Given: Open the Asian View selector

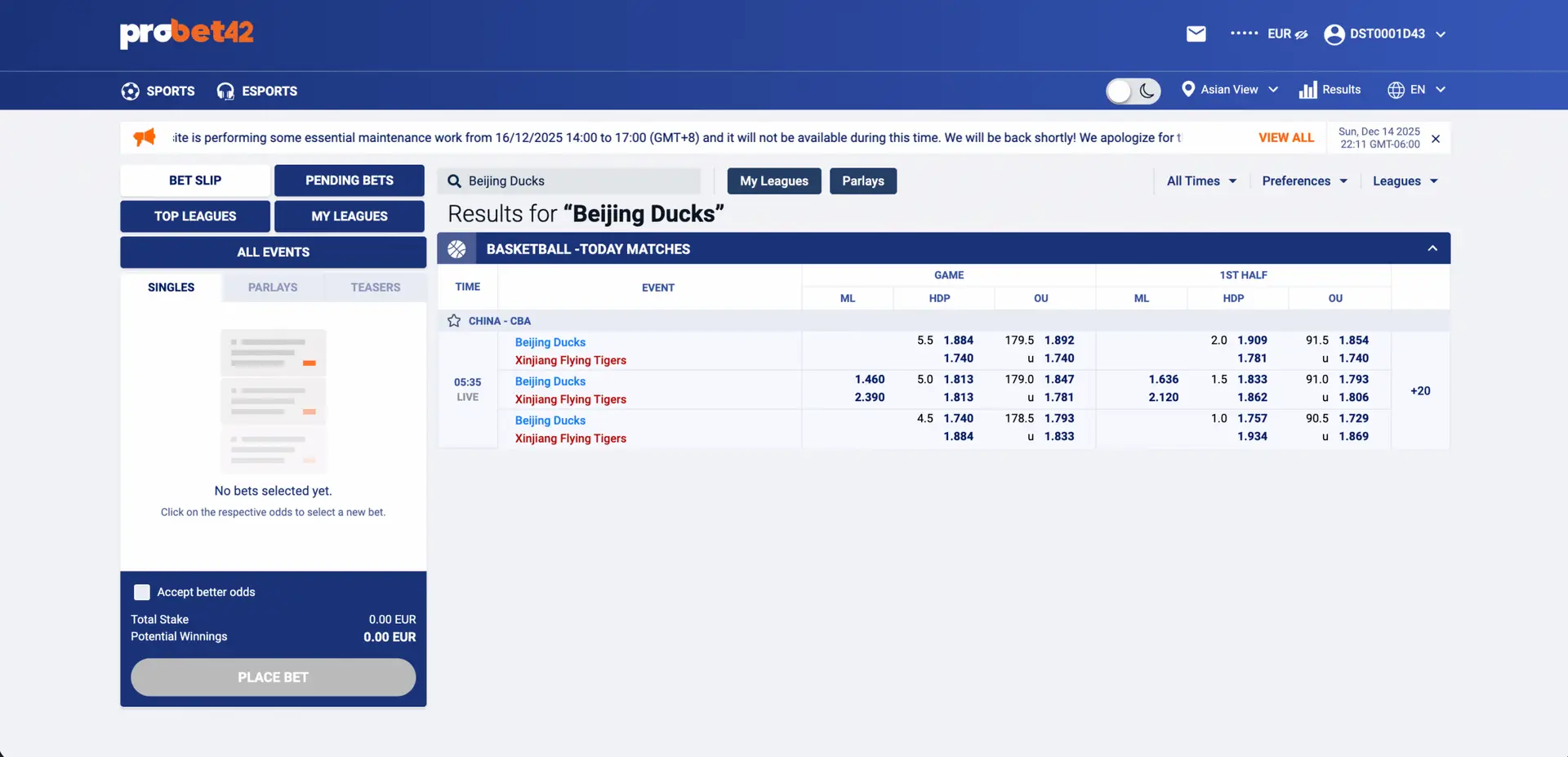Looking at the screenshot, I should [x=1229, y=90].
